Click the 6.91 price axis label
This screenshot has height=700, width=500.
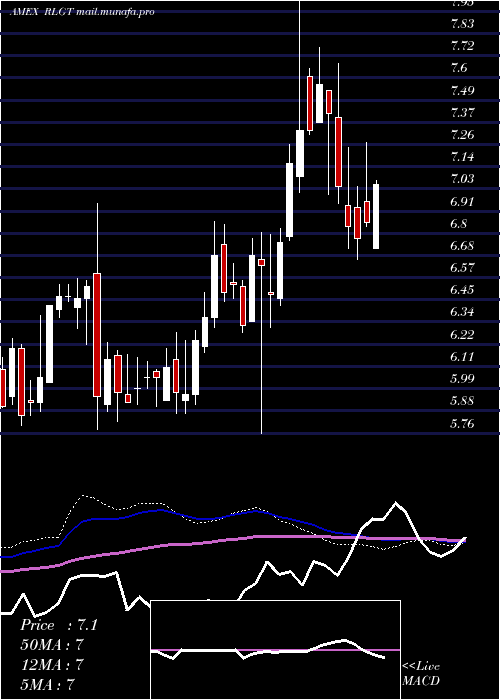pyautogui.click(x=462, y=201)
